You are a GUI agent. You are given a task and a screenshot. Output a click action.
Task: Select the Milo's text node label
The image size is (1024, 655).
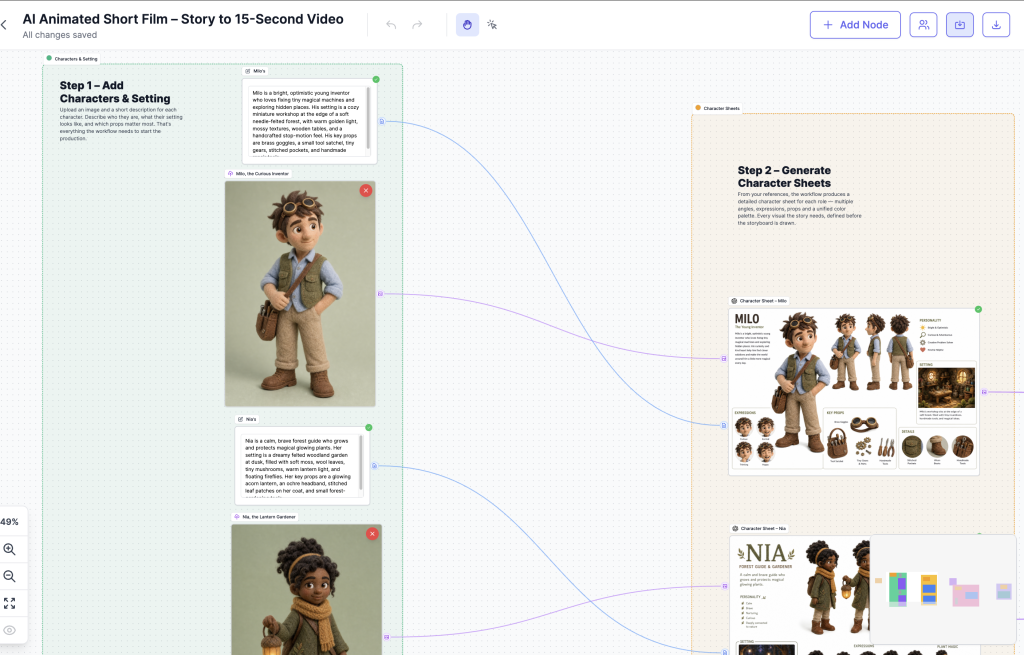(x=255, y=71)
